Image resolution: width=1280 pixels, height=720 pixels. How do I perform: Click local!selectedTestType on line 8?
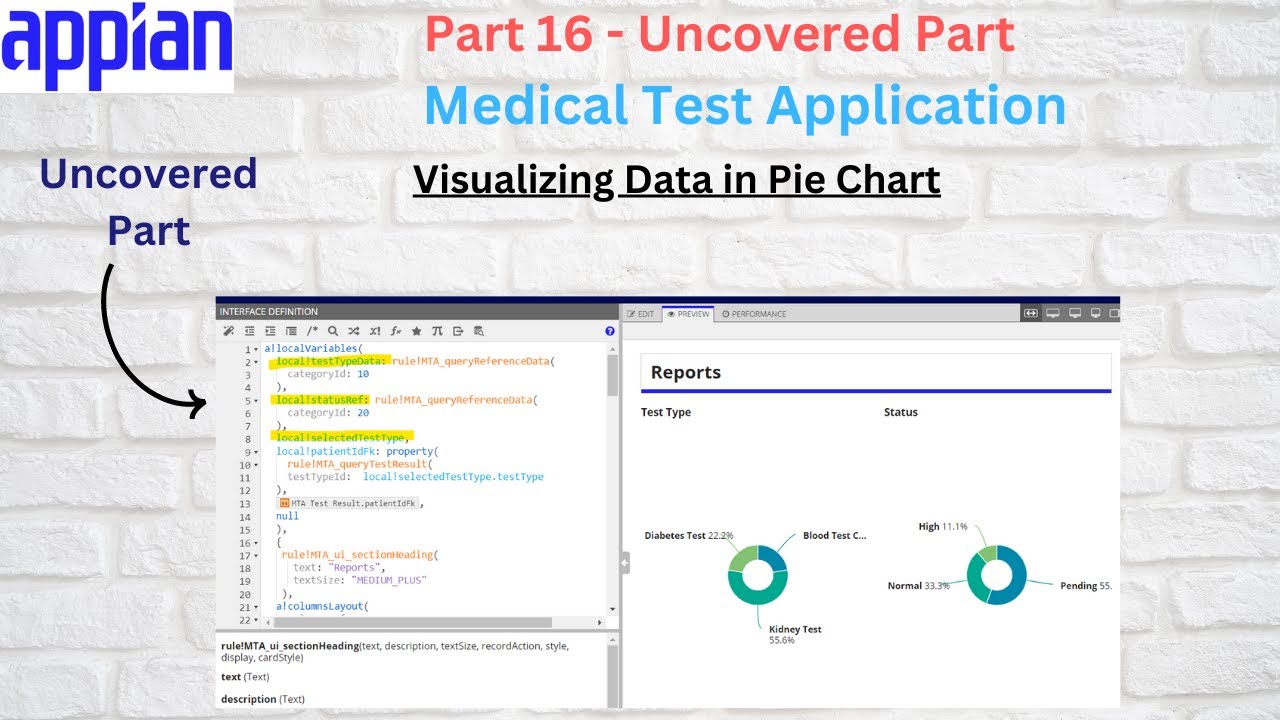pos(340,438)
